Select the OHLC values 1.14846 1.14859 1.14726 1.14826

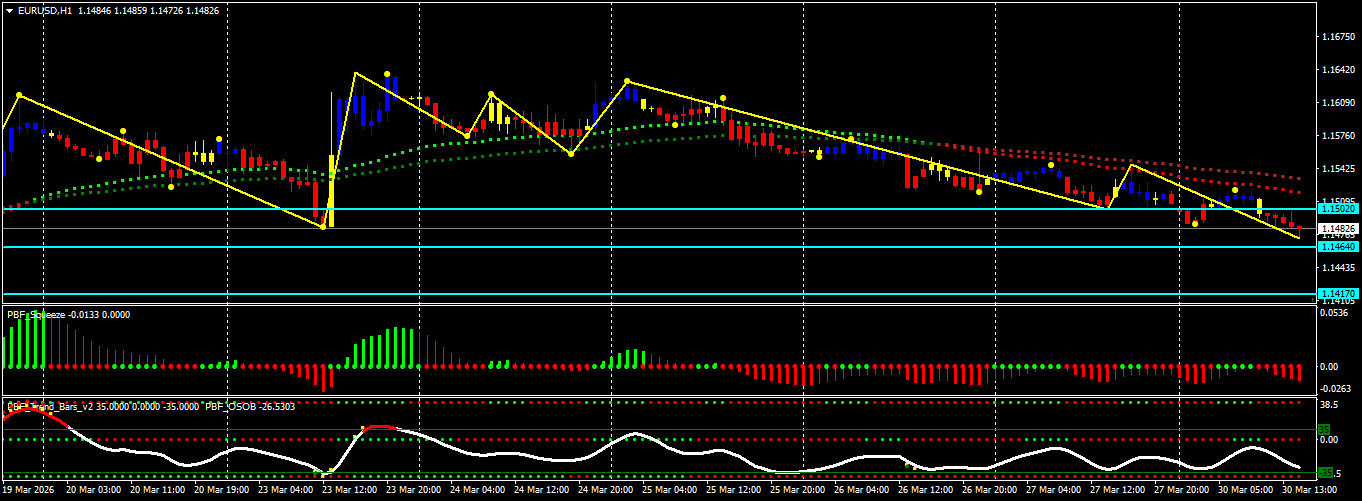click(148, 10)
